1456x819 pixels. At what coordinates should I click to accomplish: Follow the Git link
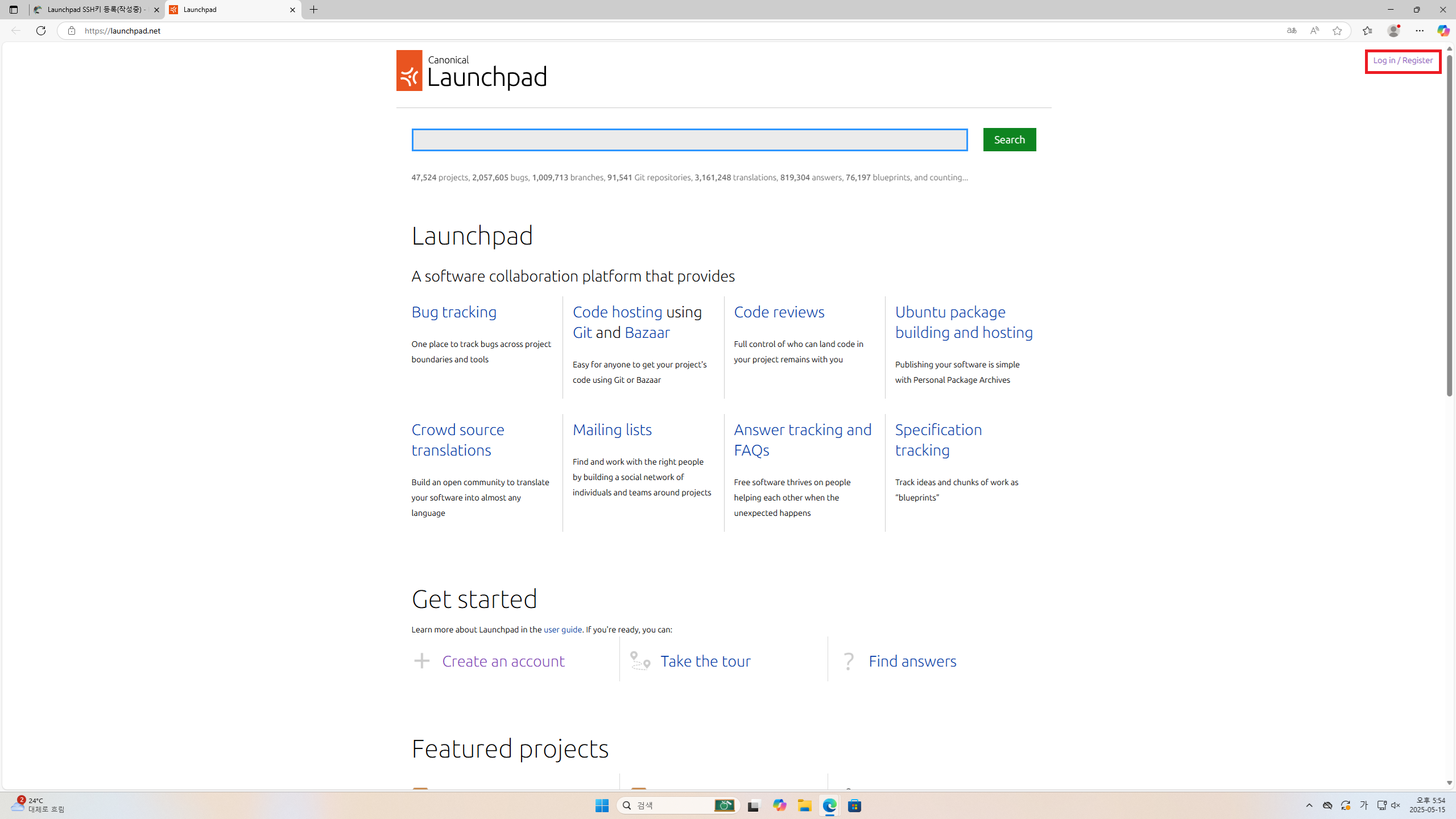(x=582, y=333)
